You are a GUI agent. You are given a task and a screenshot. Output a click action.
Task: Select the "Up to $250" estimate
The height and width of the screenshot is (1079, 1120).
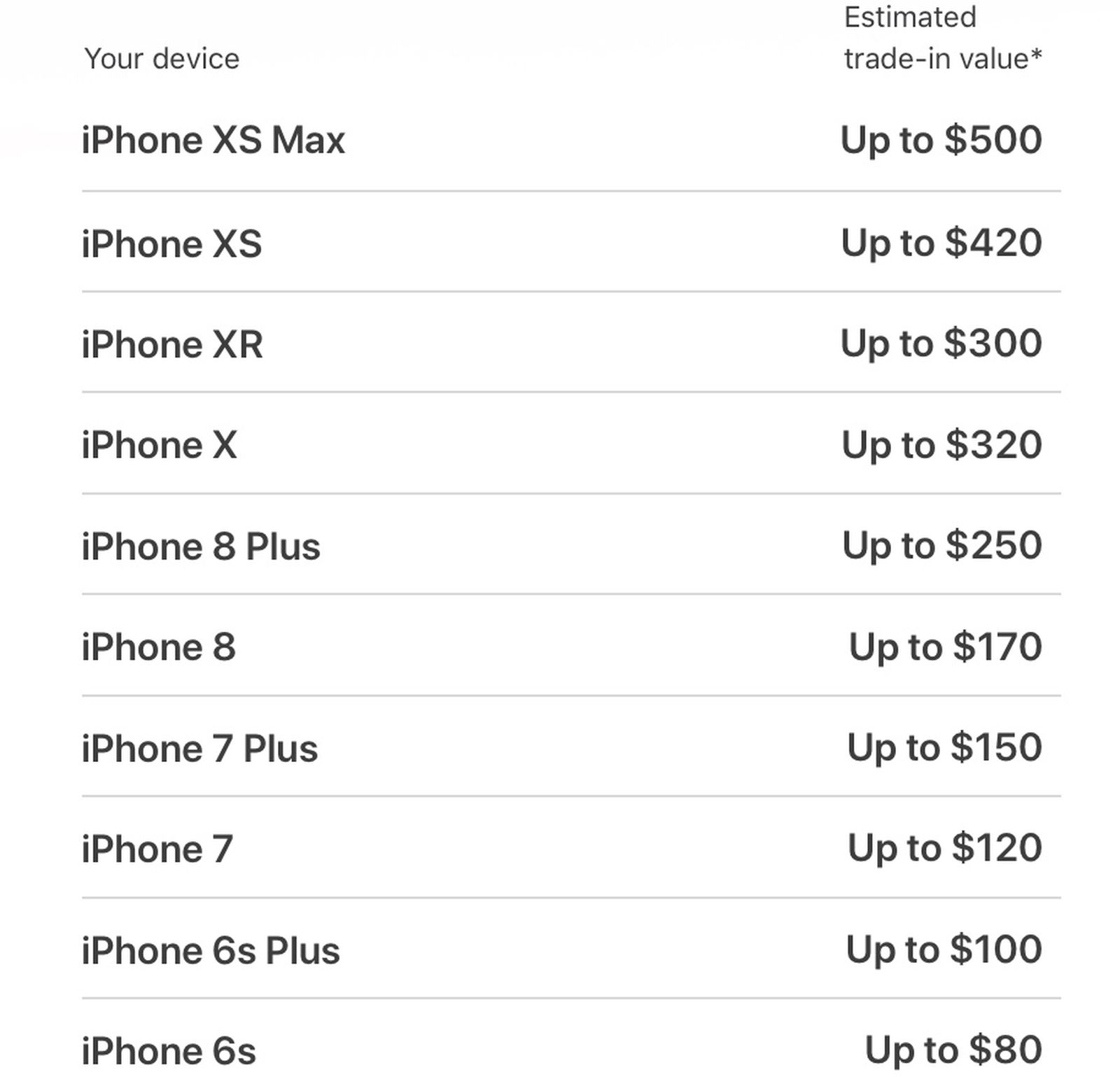tap(942, 546)
